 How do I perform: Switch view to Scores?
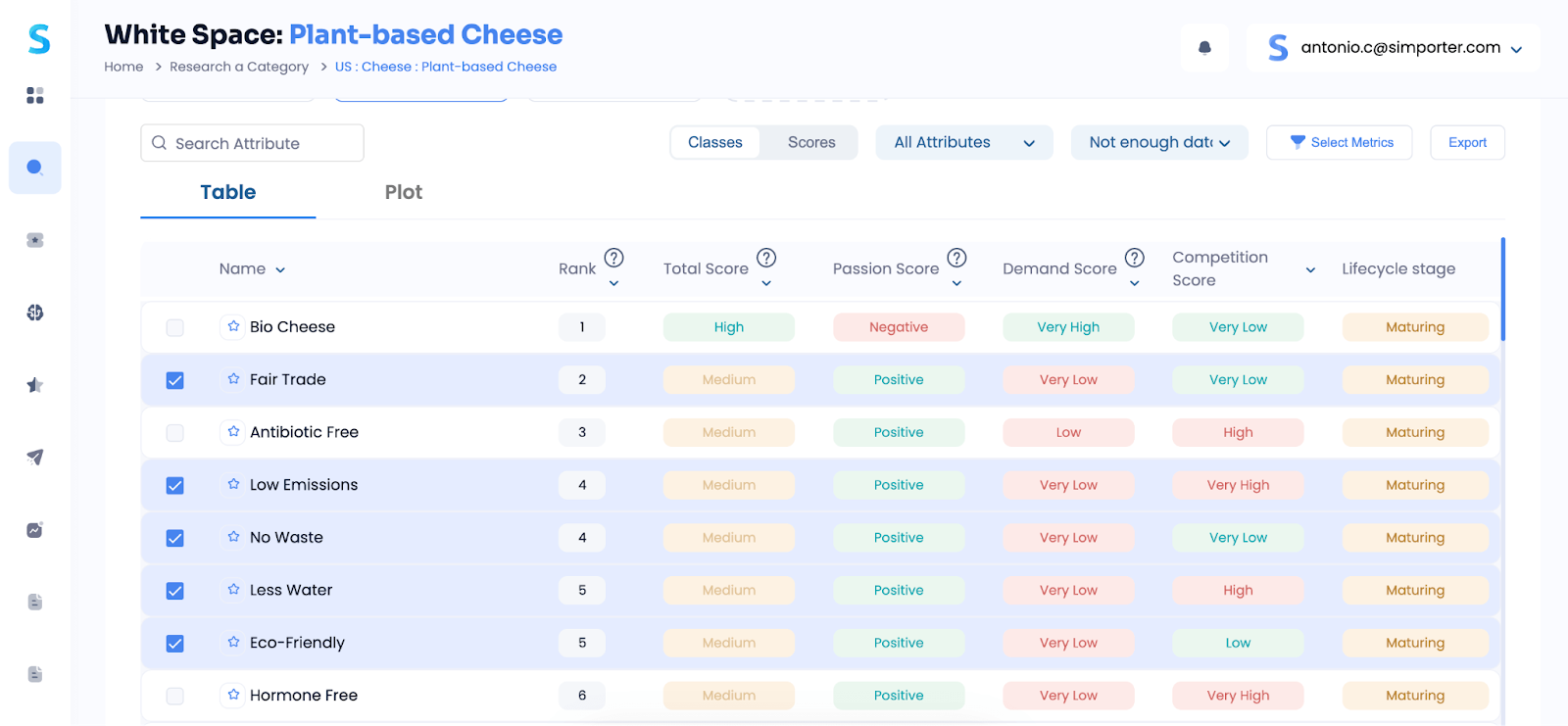click(811, 143)
